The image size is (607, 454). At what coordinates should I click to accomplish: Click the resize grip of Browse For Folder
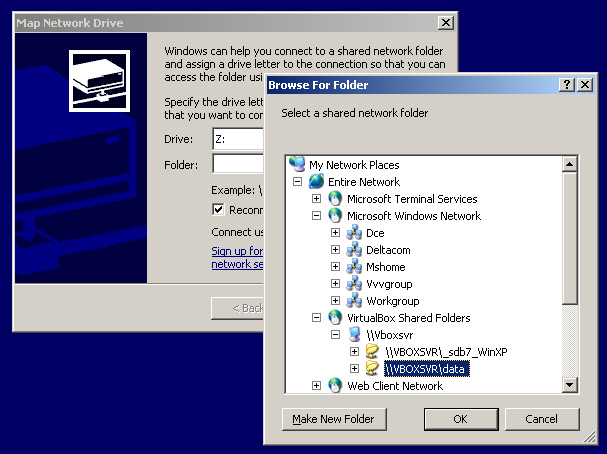click(x=590, y=437)
